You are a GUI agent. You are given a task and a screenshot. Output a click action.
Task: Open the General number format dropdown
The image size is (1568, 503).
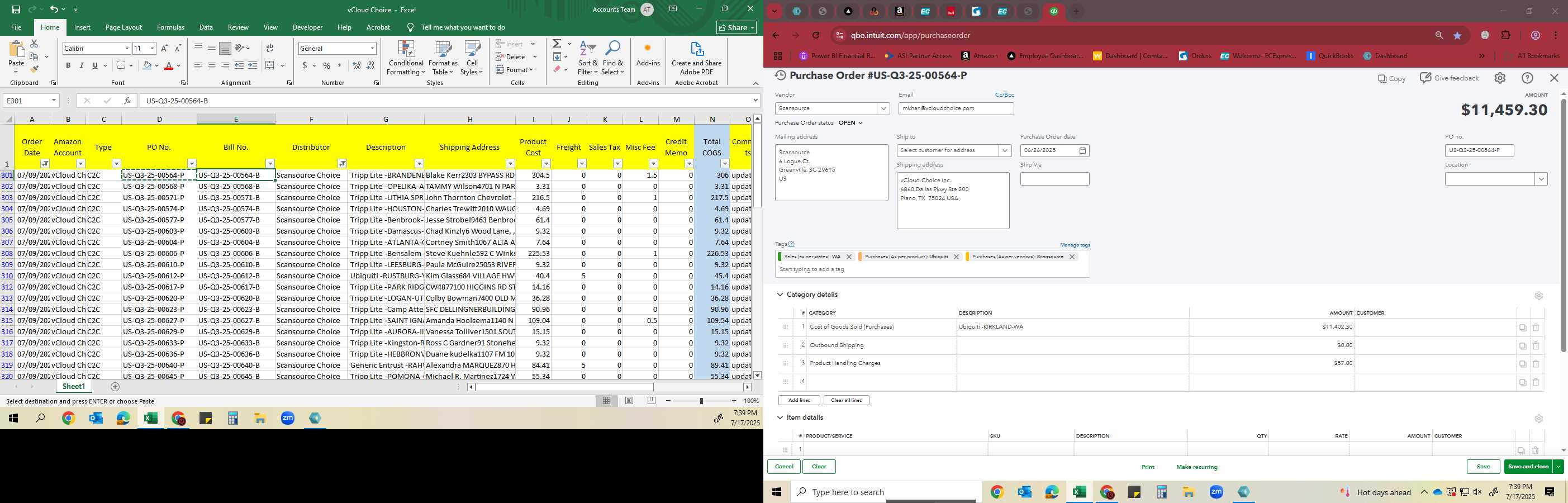[372, 48]
